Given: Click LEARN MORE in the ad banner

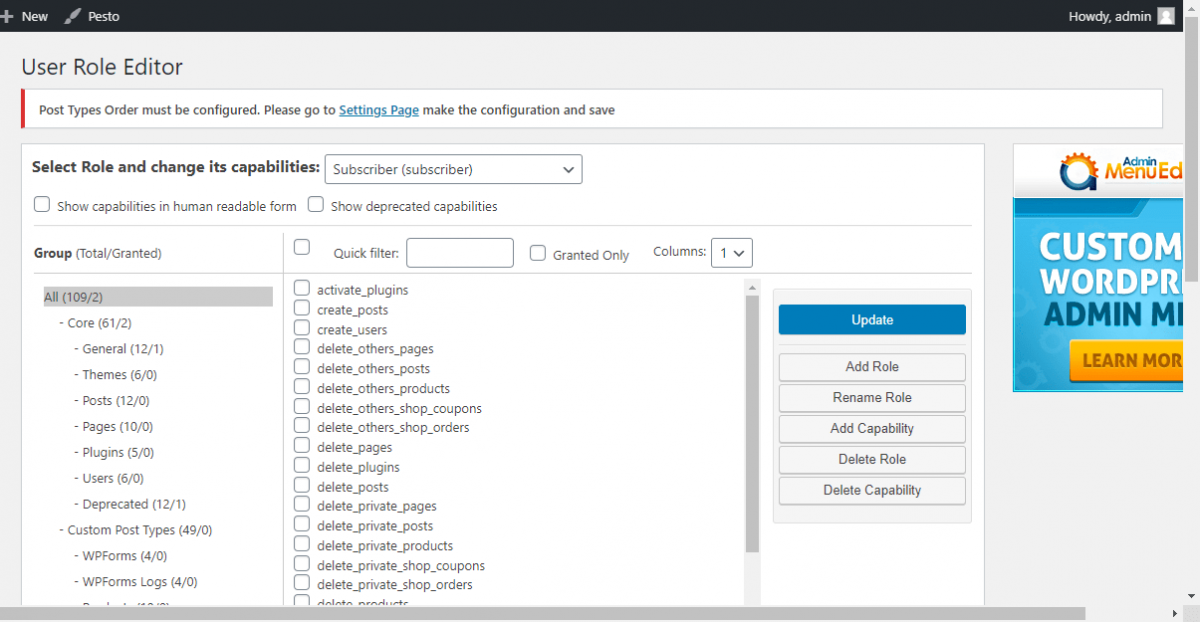Looking at the screenshot, I should click(x=1128, y=360).
